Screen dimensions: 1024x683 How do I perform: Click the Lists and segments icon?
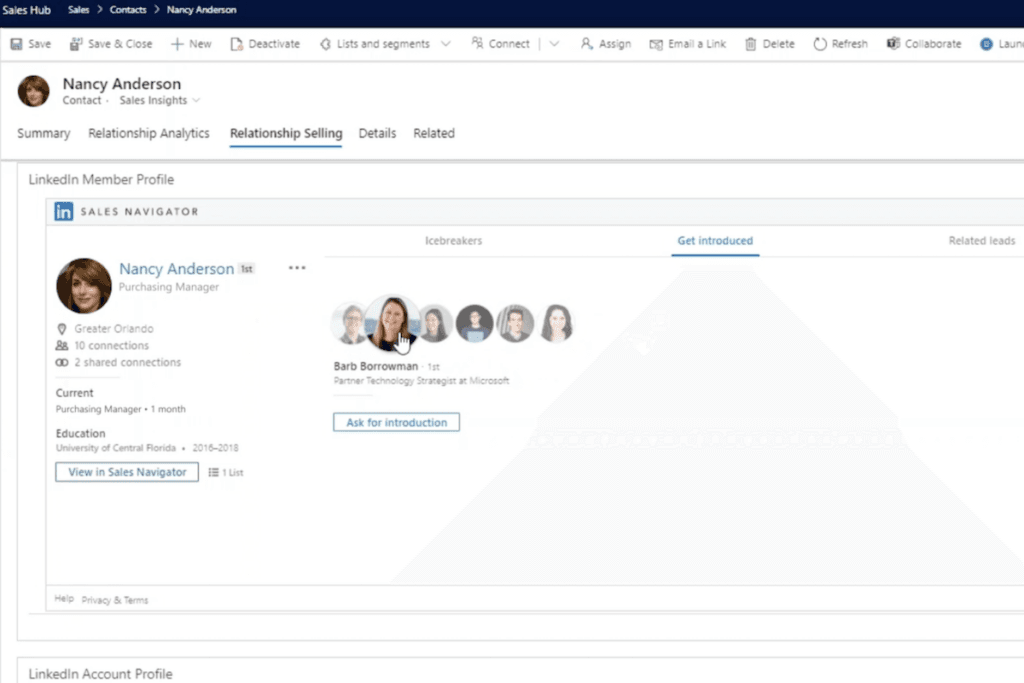[325, 44]
